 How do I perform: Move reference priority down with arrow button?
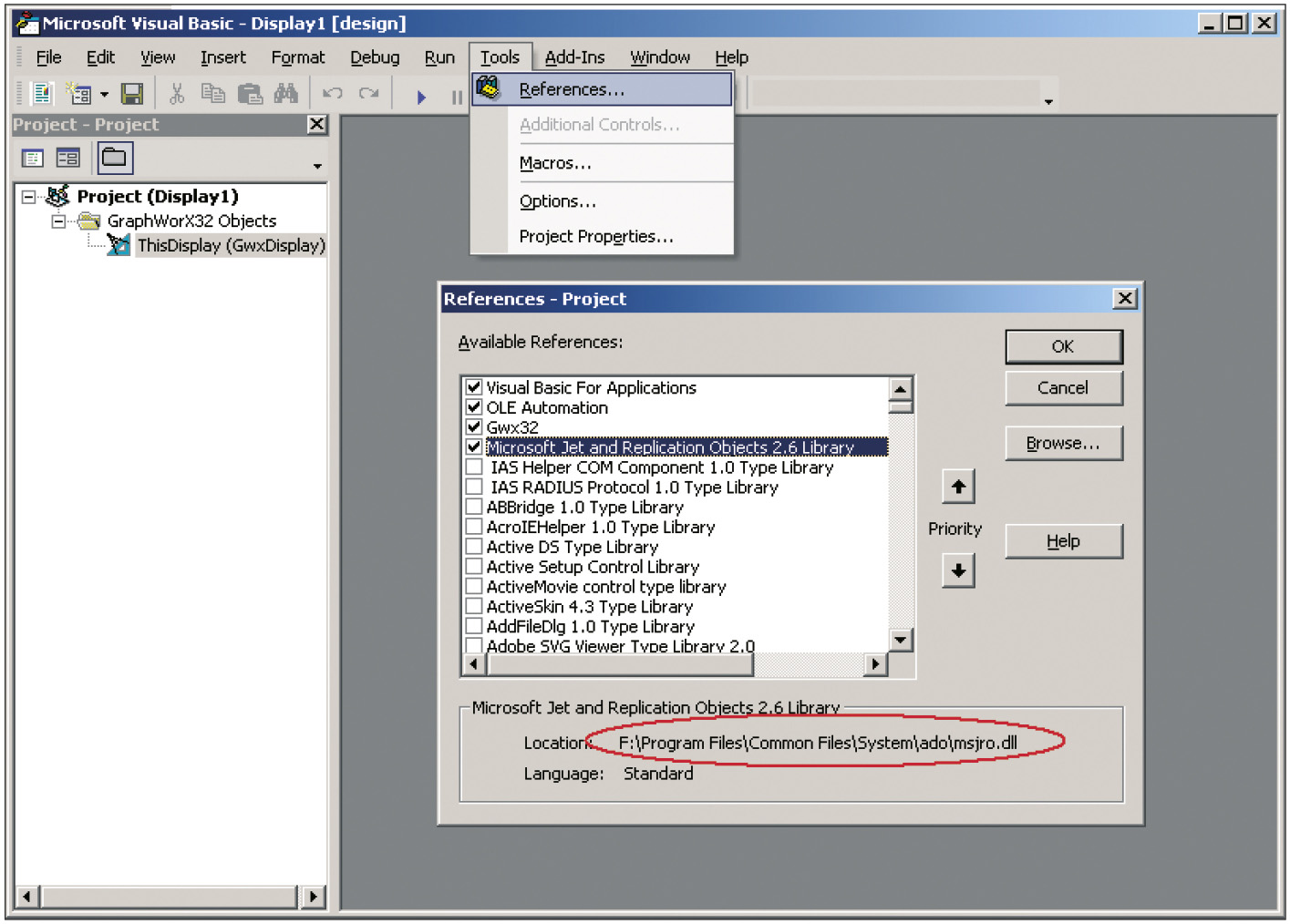coord(958,571)
